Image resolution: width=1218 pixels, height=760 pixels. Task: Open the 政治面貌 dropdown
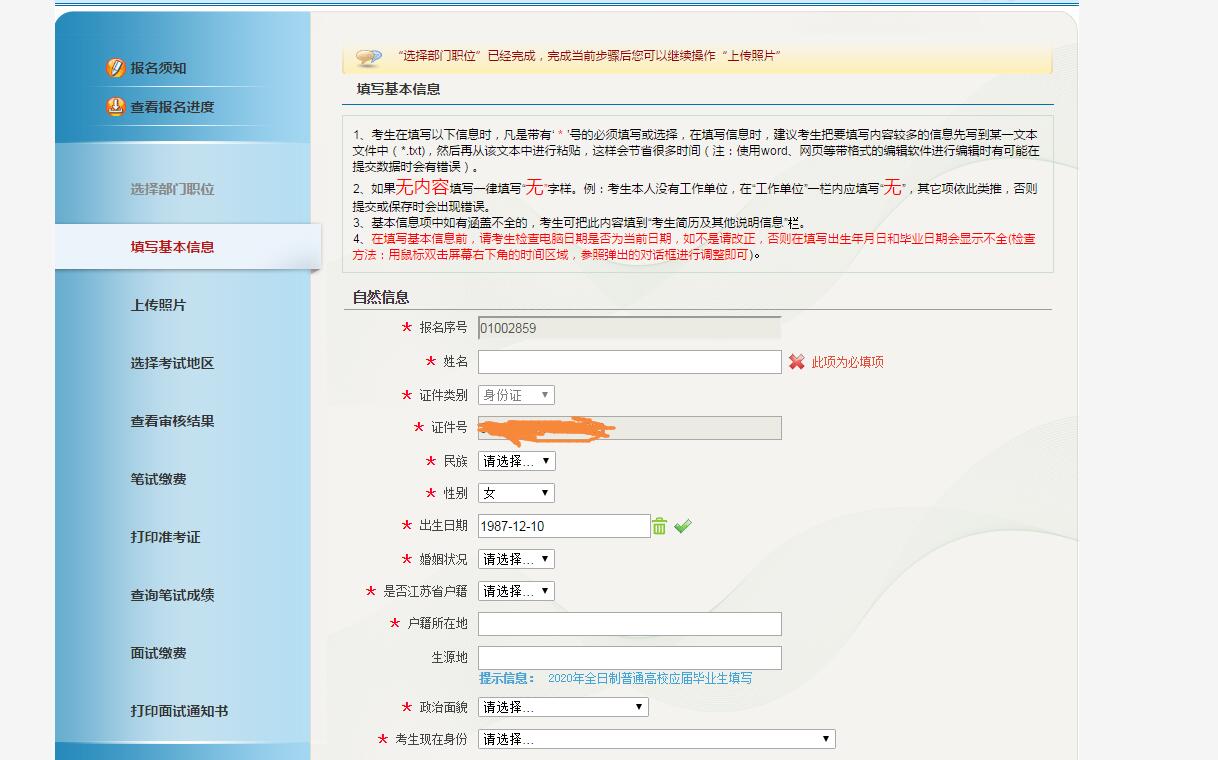coord(563,707)
